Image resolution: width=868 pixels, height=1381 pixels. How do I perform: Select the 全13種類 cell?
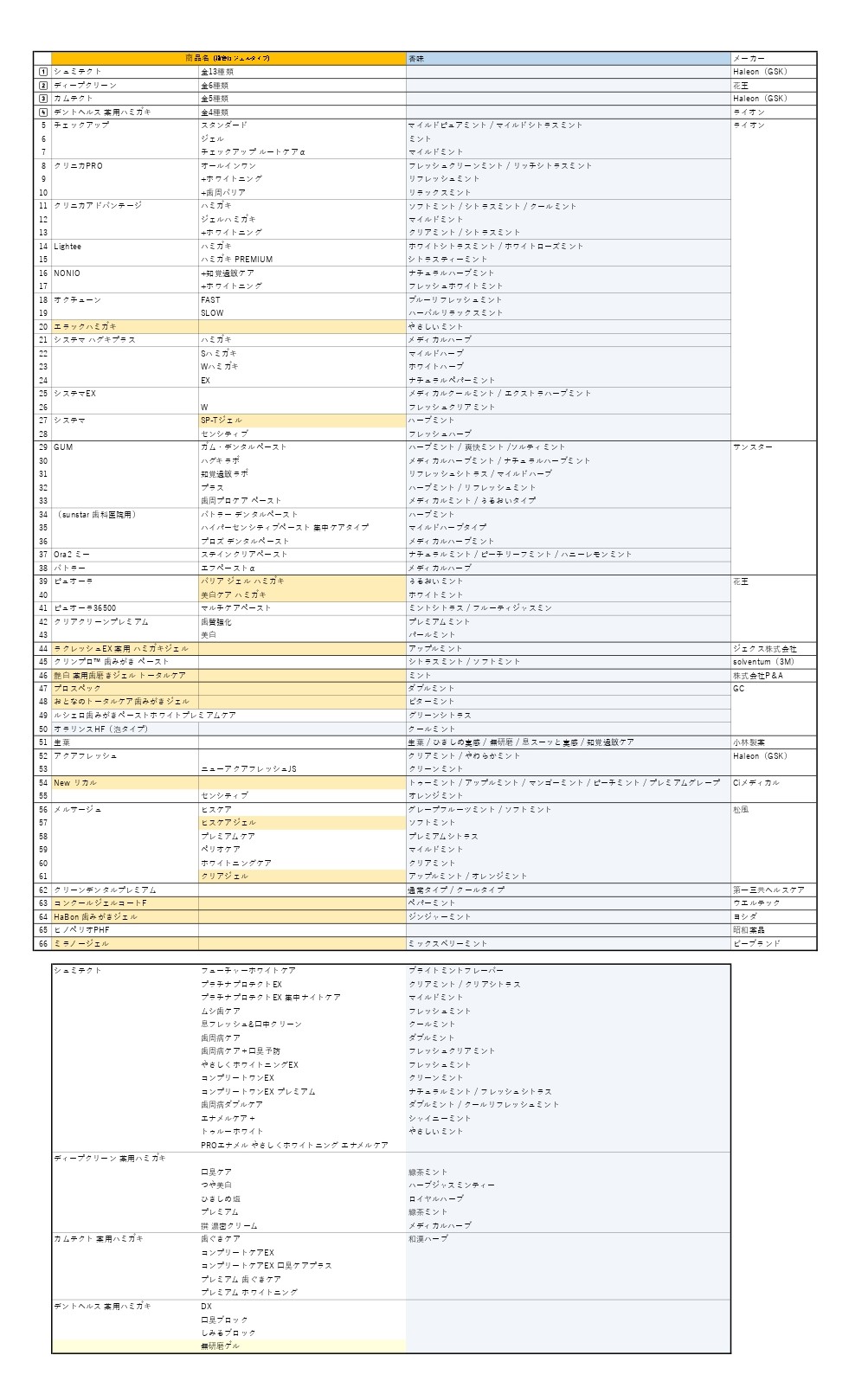[x=302, y=72]
